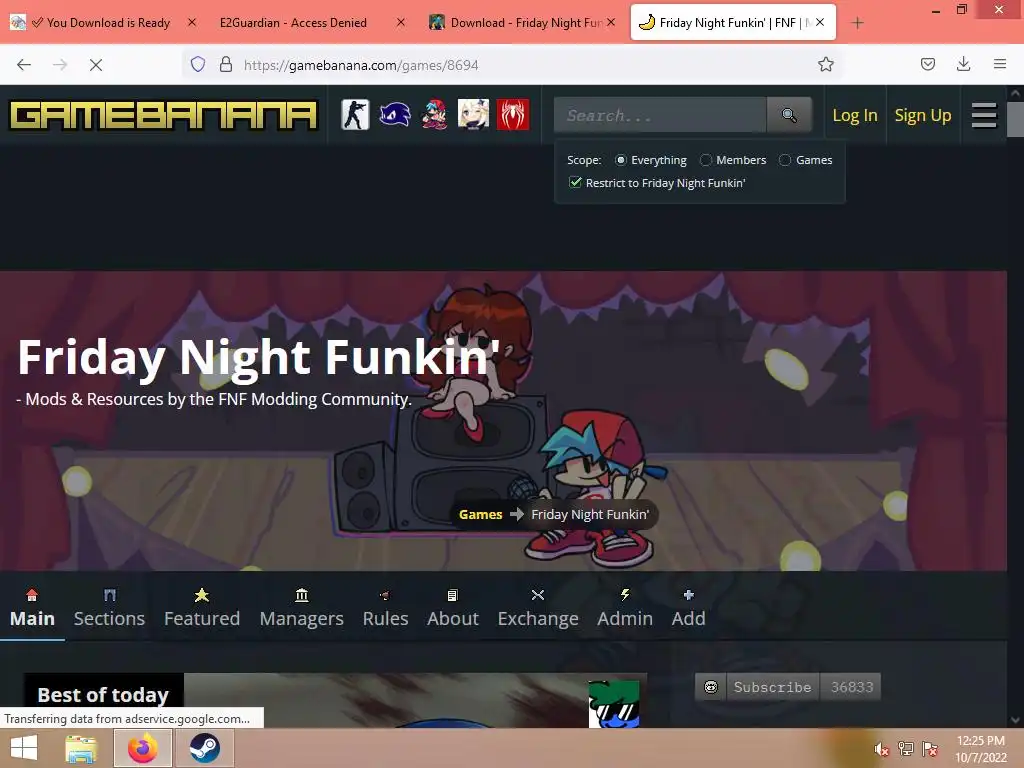Image resolution: width=1024 pixels, height=768 pixels.
Task: Open Steam from the taskbar
Action: [204, 748]
